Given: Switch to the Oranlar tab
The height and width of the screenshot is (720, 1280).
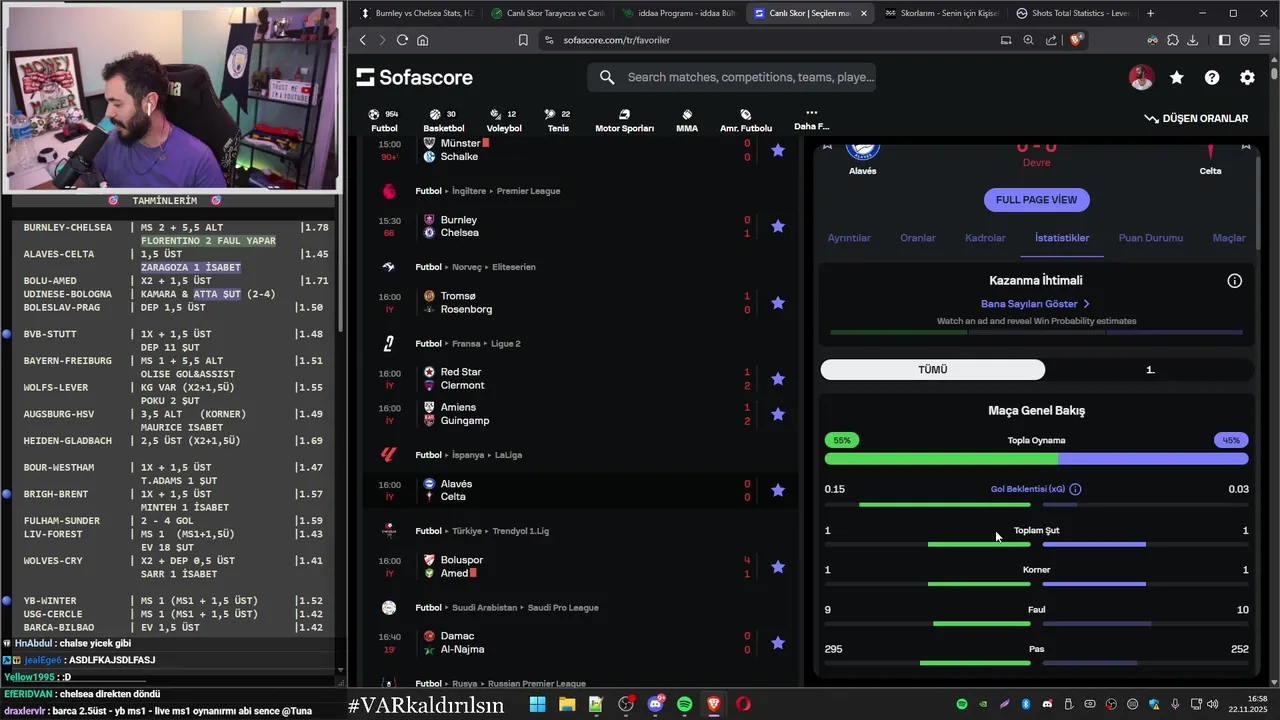Looking at the screenshot, I should coord(918,238).
